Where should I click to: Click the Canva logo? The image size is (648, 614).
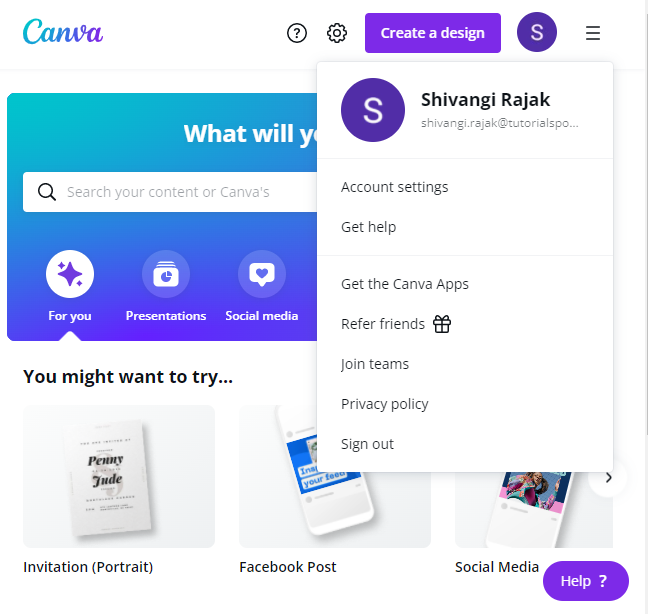63,32
